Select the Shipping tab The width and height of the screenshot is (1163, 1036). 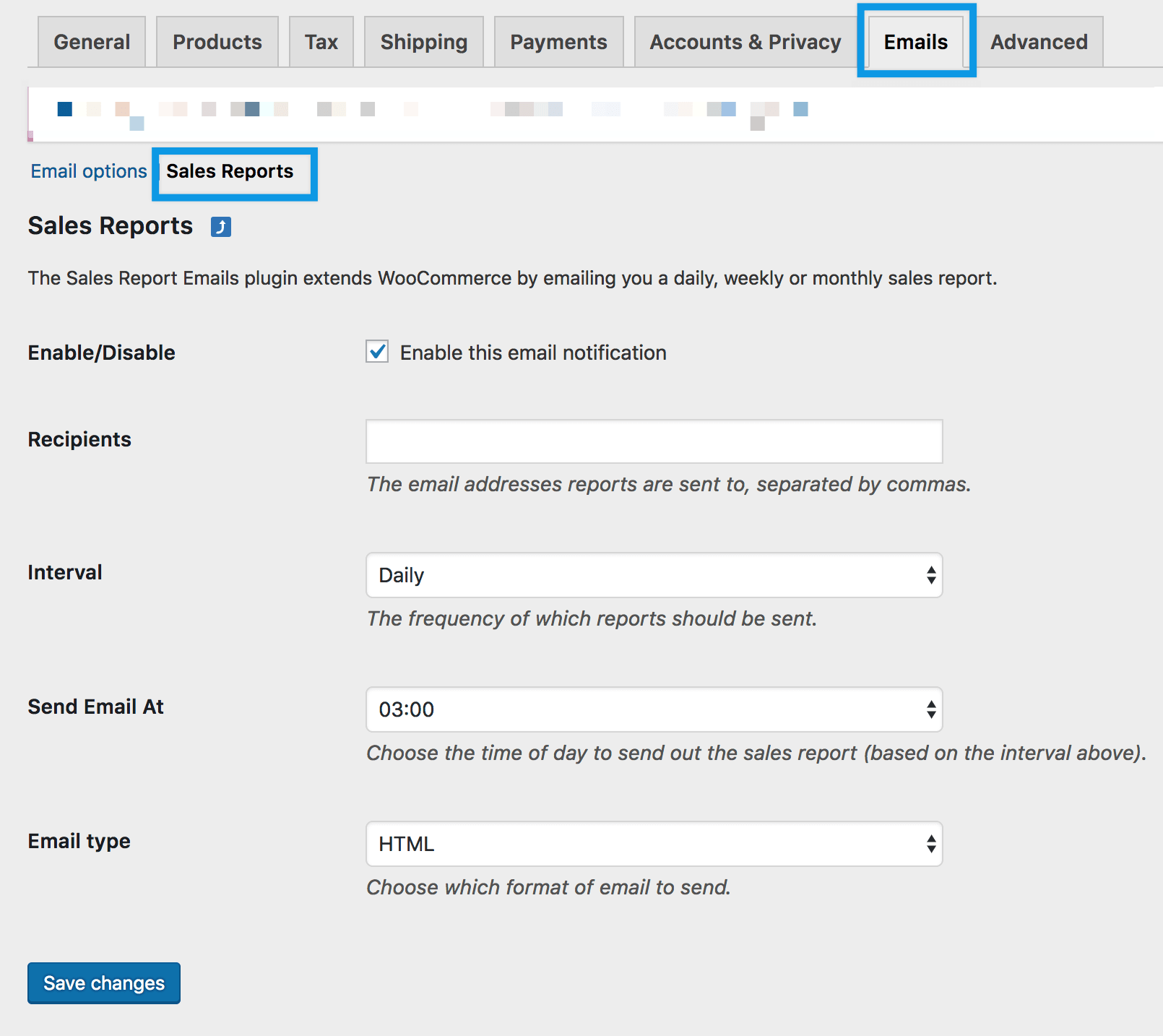coord(423,42)
